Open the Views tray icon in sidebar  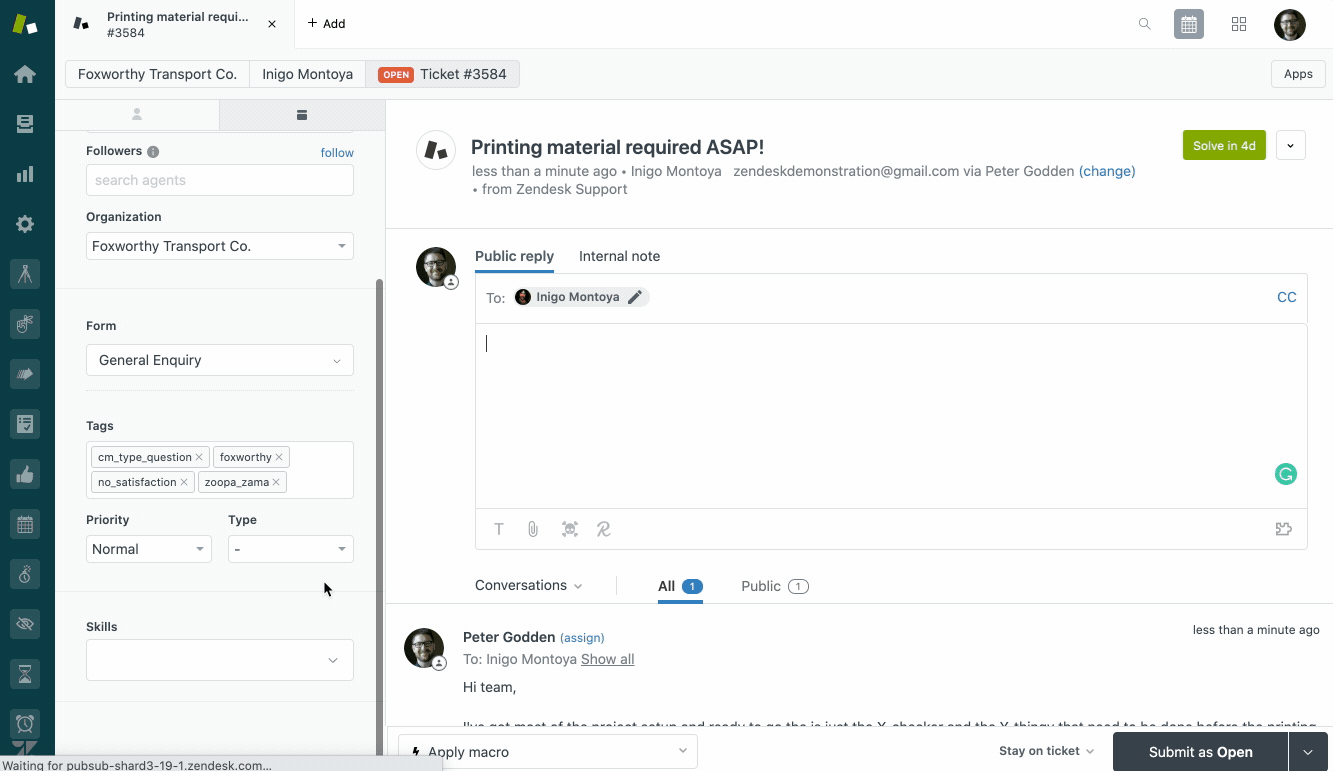pyautogui.click(x=25, y=124)
